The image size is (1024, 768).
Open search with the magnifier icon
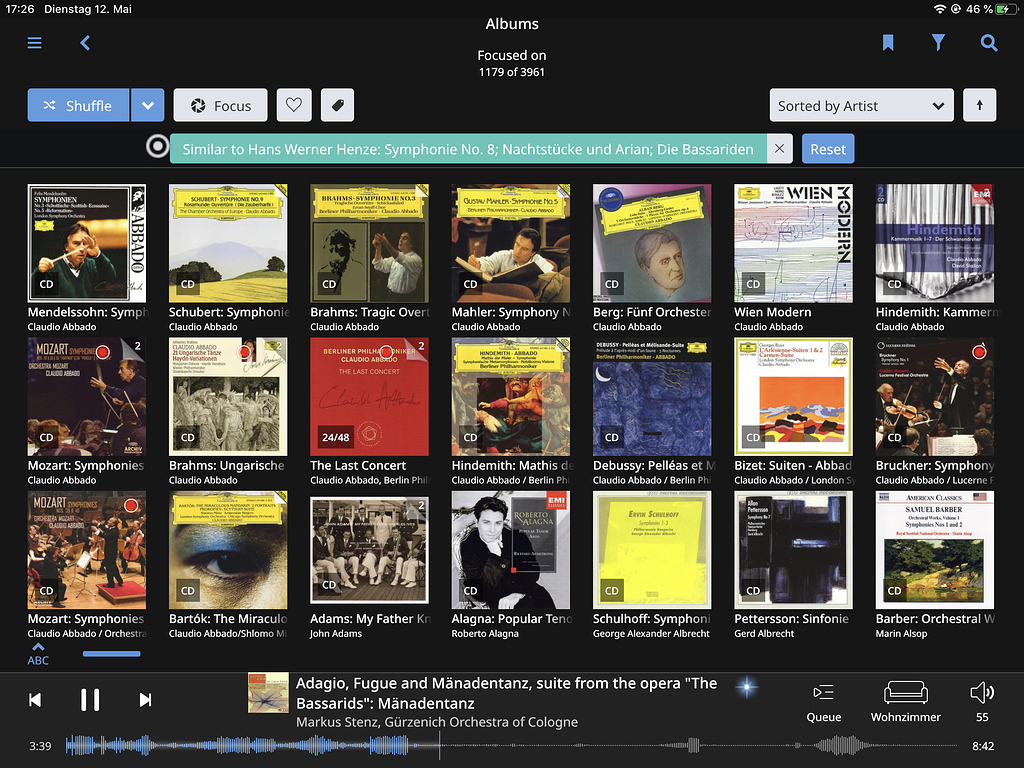click(989, 43)
